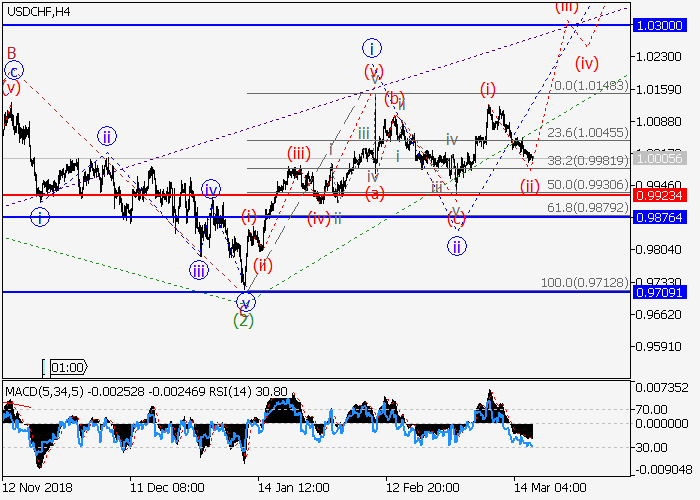Click the green (2) wave label
Screen dimensions: 700x500
click(x=243, y=320)
